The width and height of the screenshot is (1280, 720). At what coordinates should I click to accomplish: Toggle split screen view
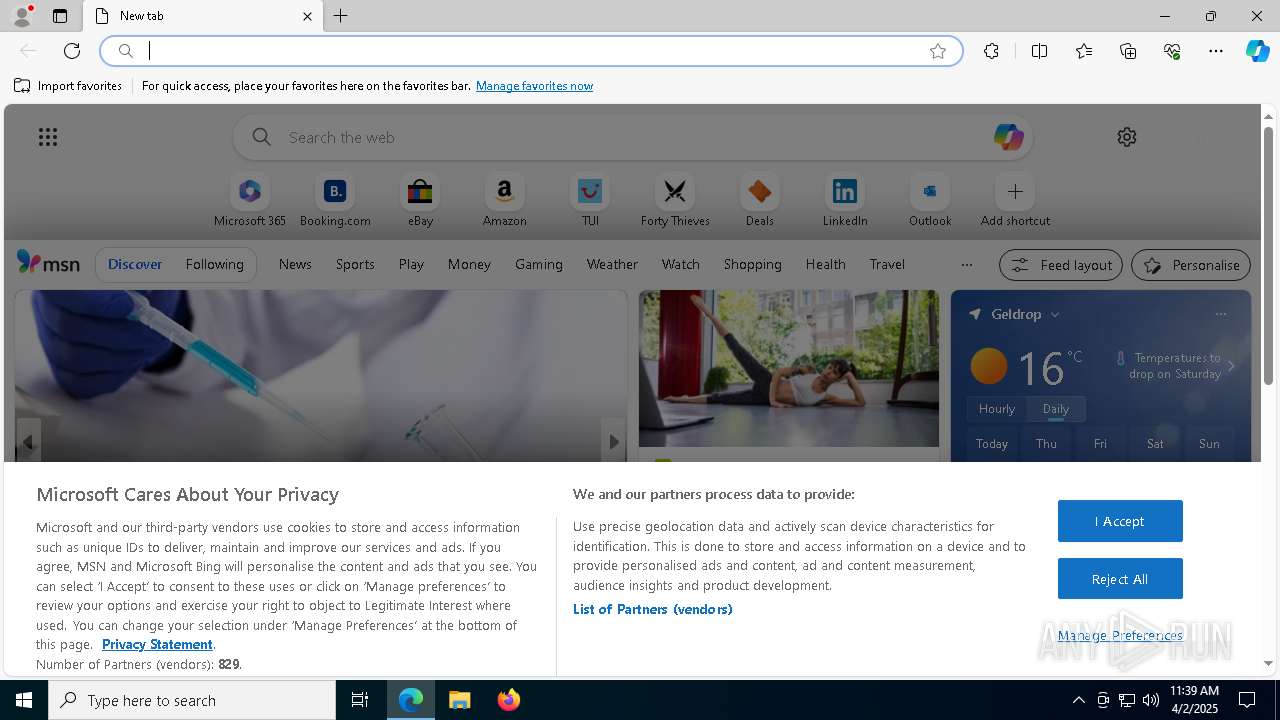point(1039,51)
